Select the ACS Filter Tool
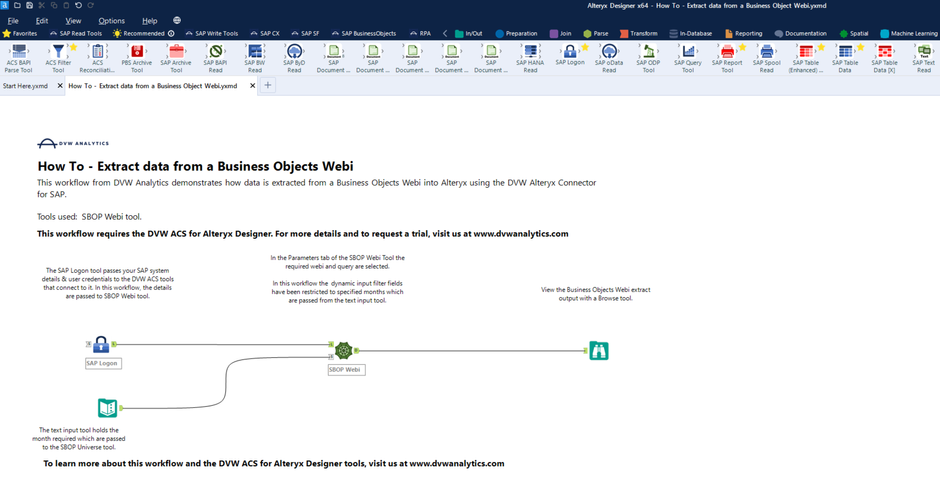The image size is (940, 482). tap(58, 58)
